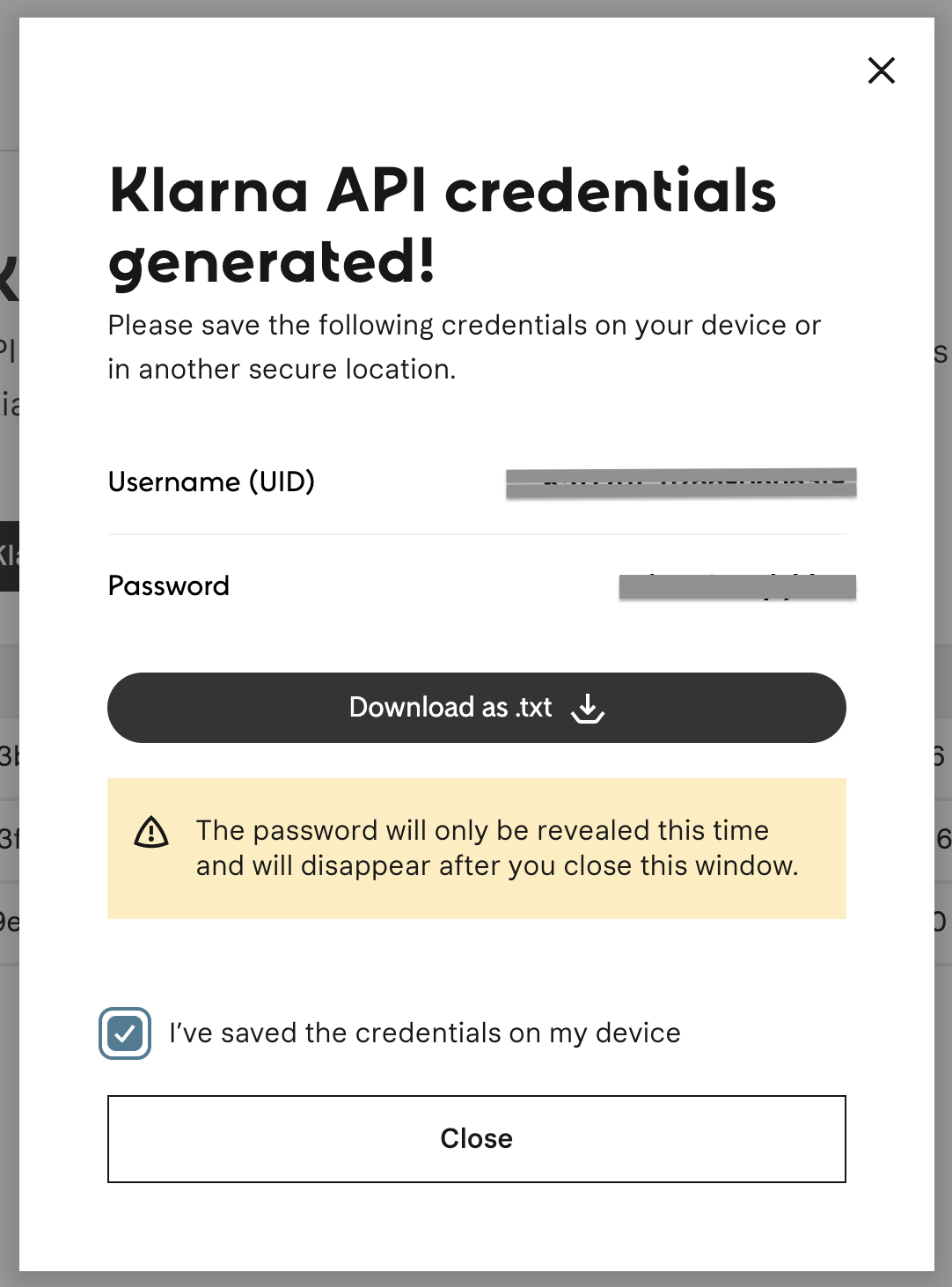The image size is (952, 1287).
Task: Click the 'Password' label on the left
Action: (168, 585)
